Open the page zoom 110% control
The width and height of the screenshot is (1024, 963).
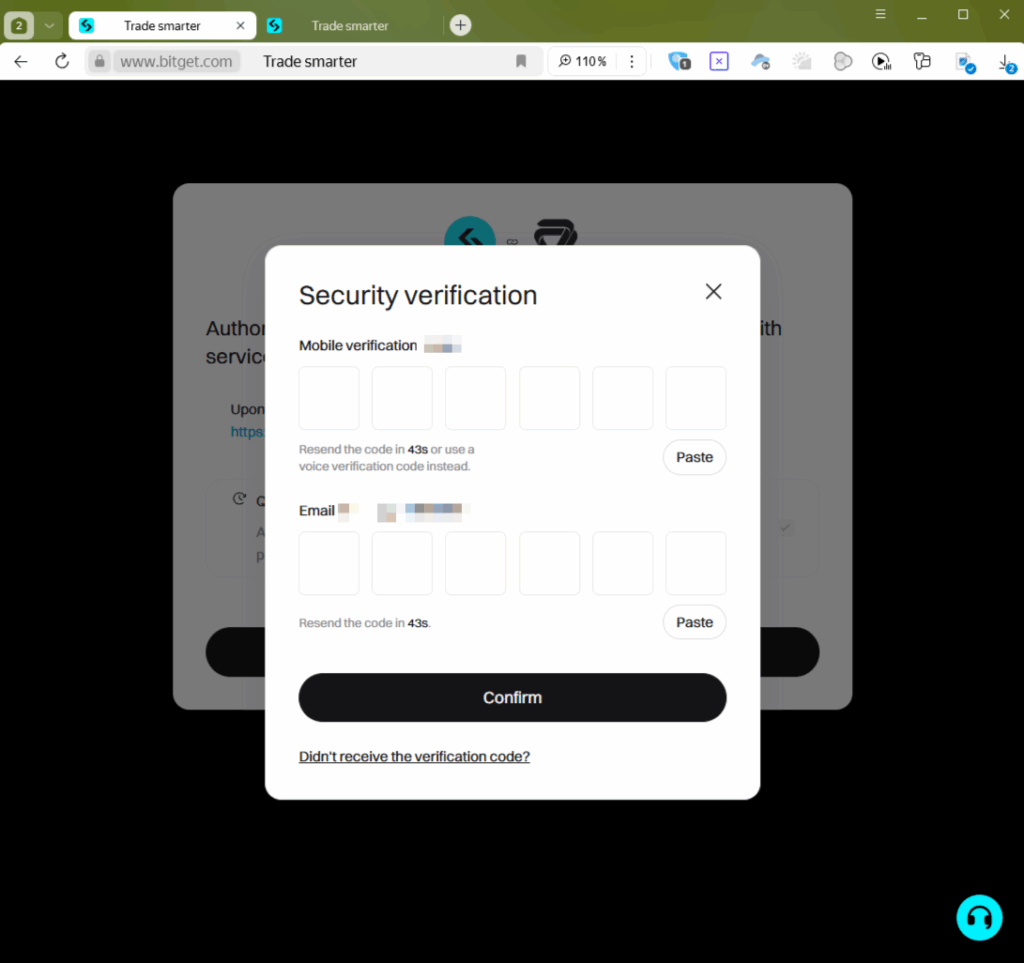[583, 61]
